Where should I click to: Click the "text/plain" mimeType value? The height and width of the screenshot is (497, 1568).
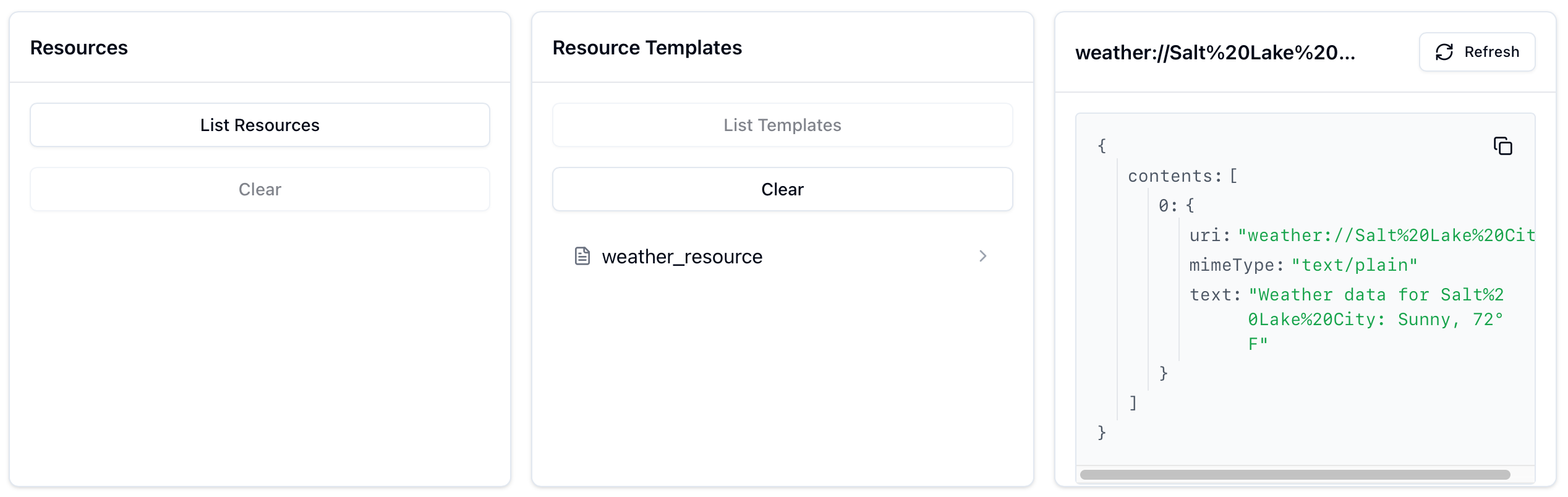[1354, 265]
